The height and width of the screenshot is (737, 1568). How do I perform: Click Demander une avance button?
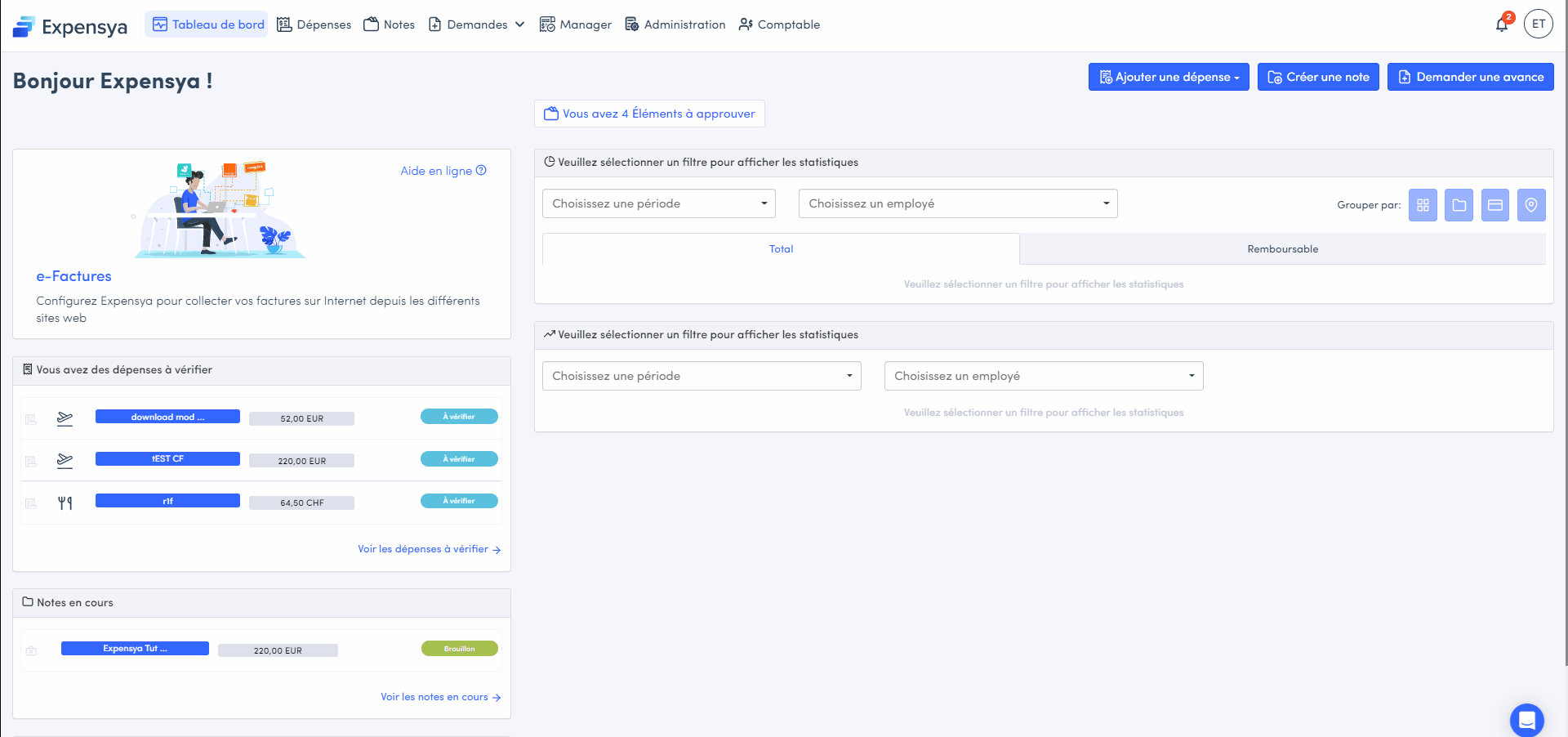click(1470, 77)
